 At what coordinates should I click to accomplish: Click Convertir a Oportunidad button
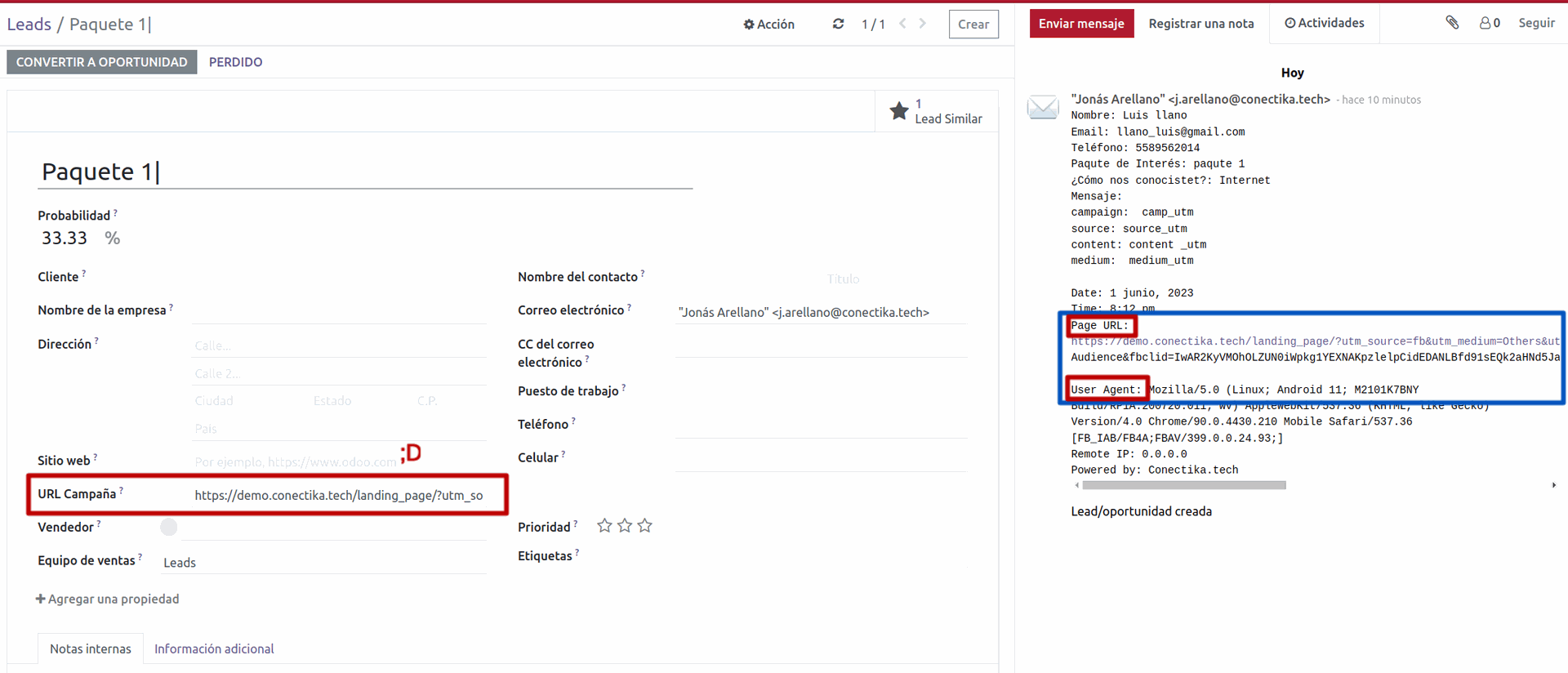[101, 62]
